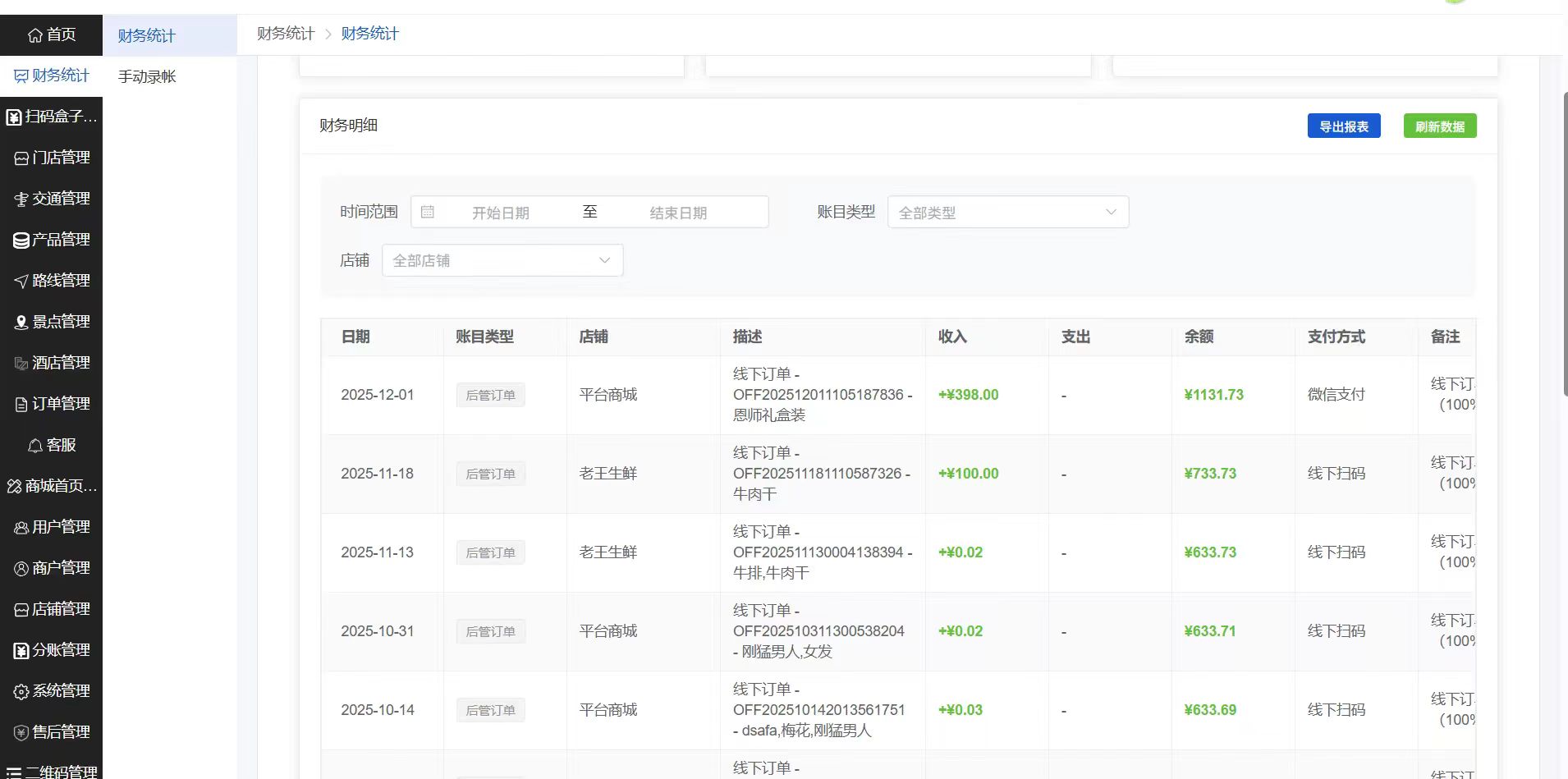The height and width of the screenshot is (779, 1568).
Task: Click the 客服 bell icon
Action: [35, 446]
